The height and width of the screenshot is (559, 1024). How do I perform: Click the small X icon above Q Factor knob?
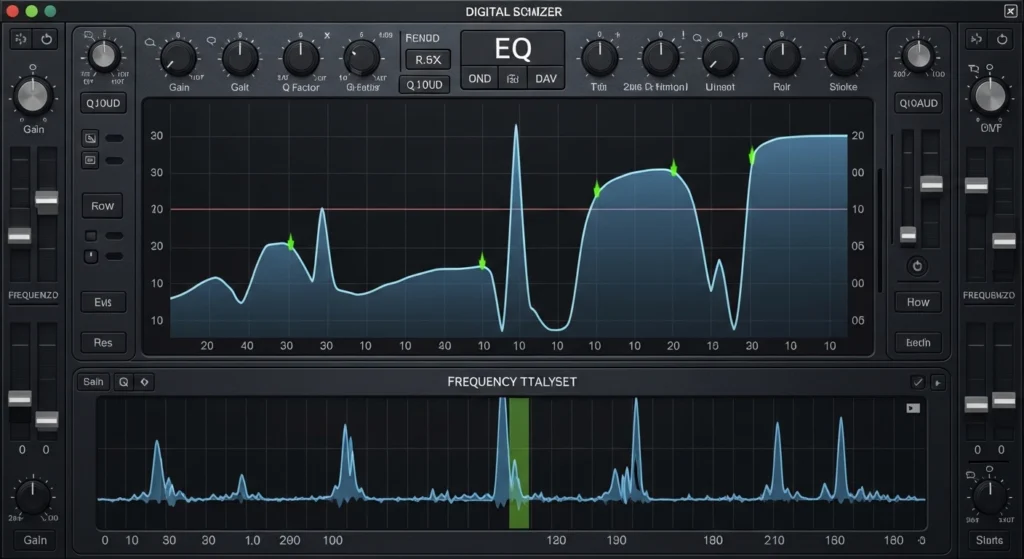(x=327, y=35)
